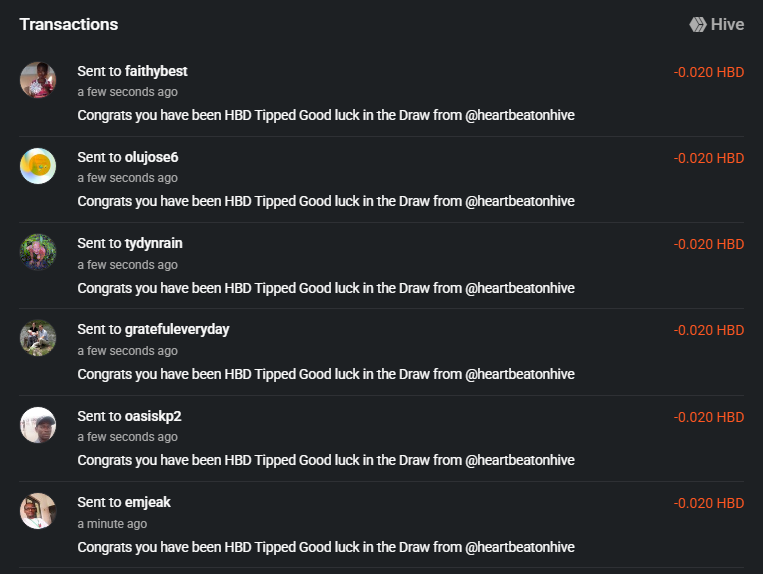This screenshot has height=574, width=763.
Task: Open the oasiskp2 username link
Action: pyautogui.click(x=153, y=416)
